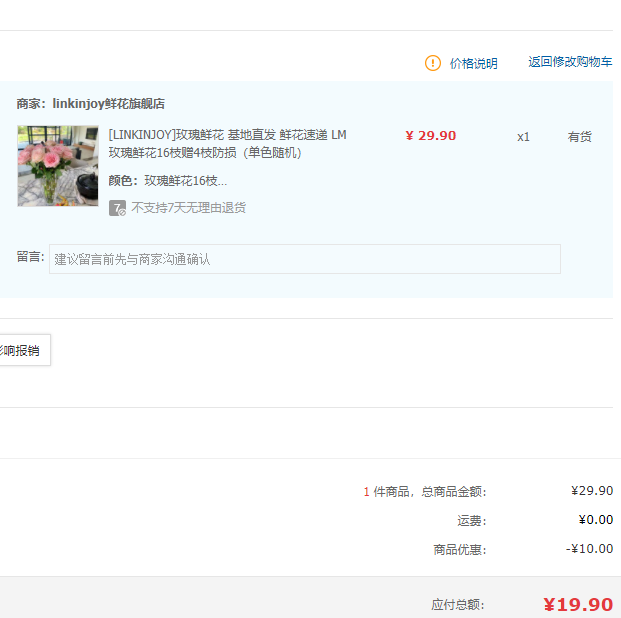Click the red item price ¥ 29.90

point(431,136)
